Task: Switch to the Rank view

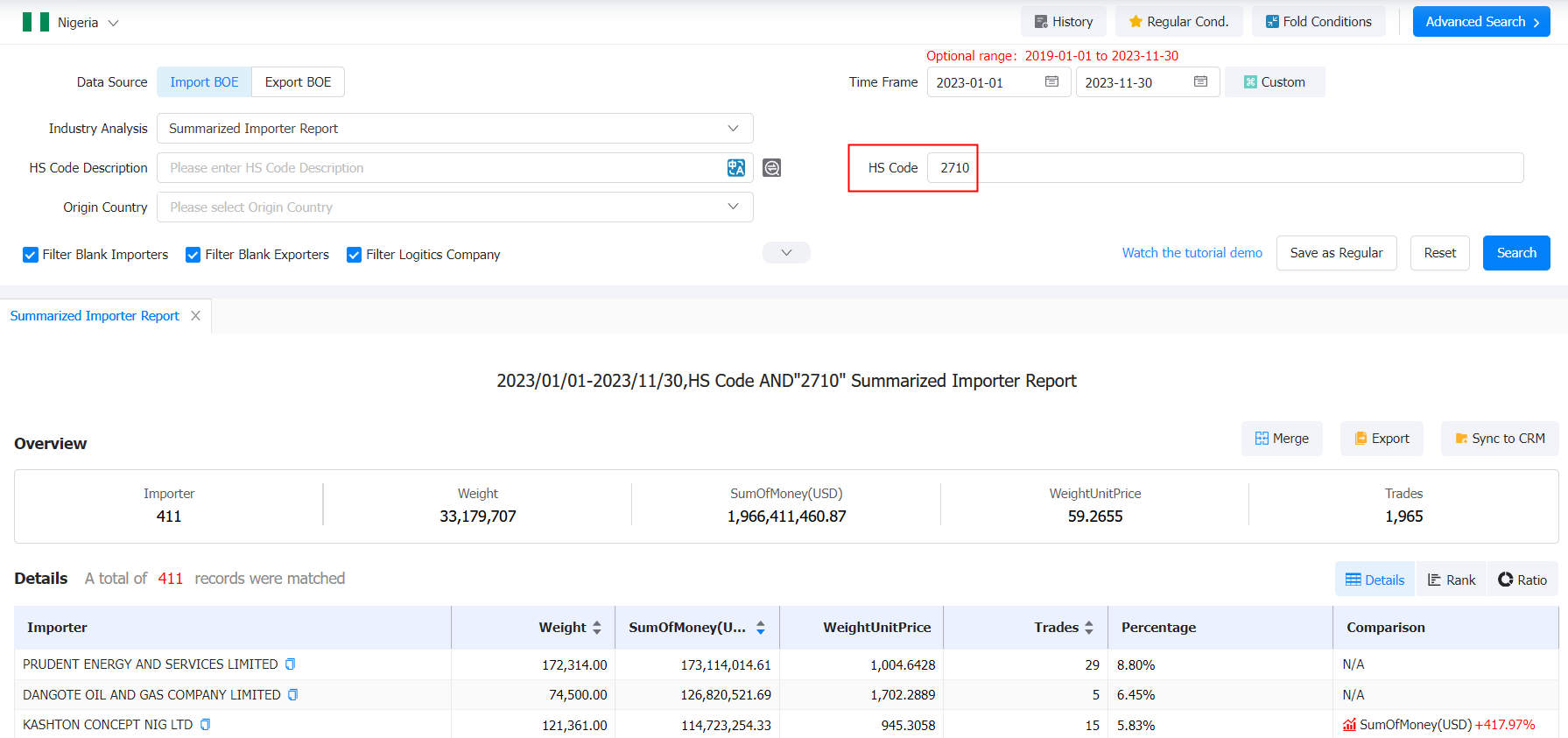Action: [1451, 580]
